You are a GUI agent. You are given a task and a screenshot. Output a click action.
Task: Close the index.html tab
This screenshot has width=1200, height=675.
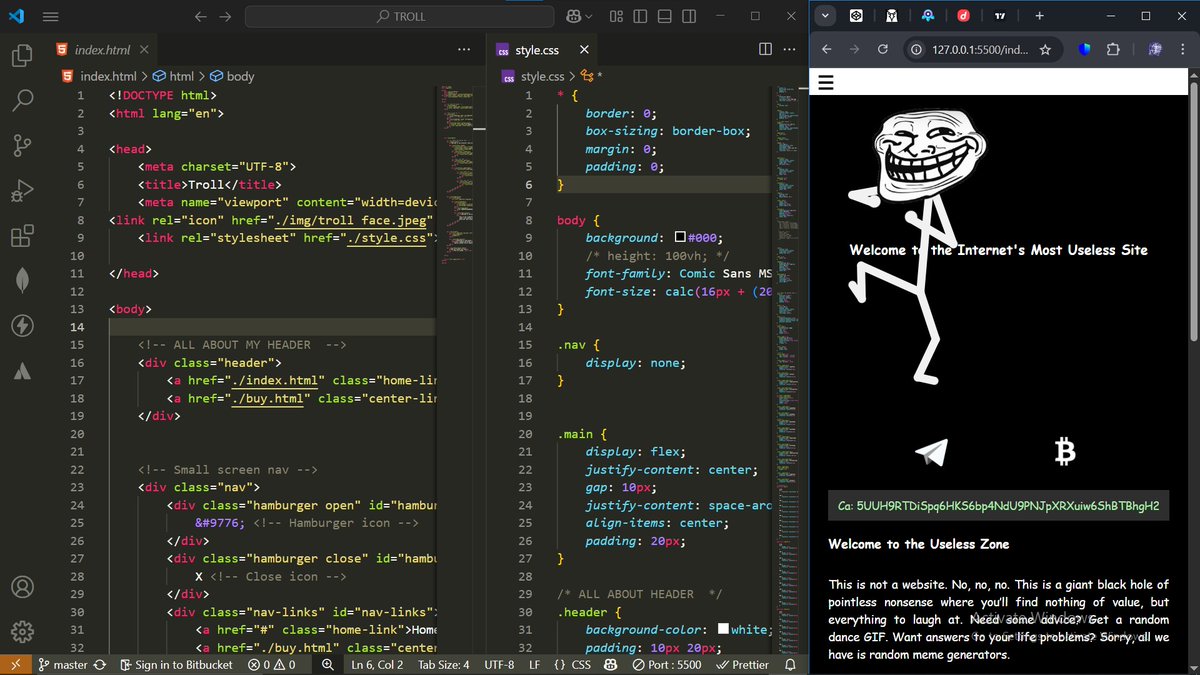(144, 50)
